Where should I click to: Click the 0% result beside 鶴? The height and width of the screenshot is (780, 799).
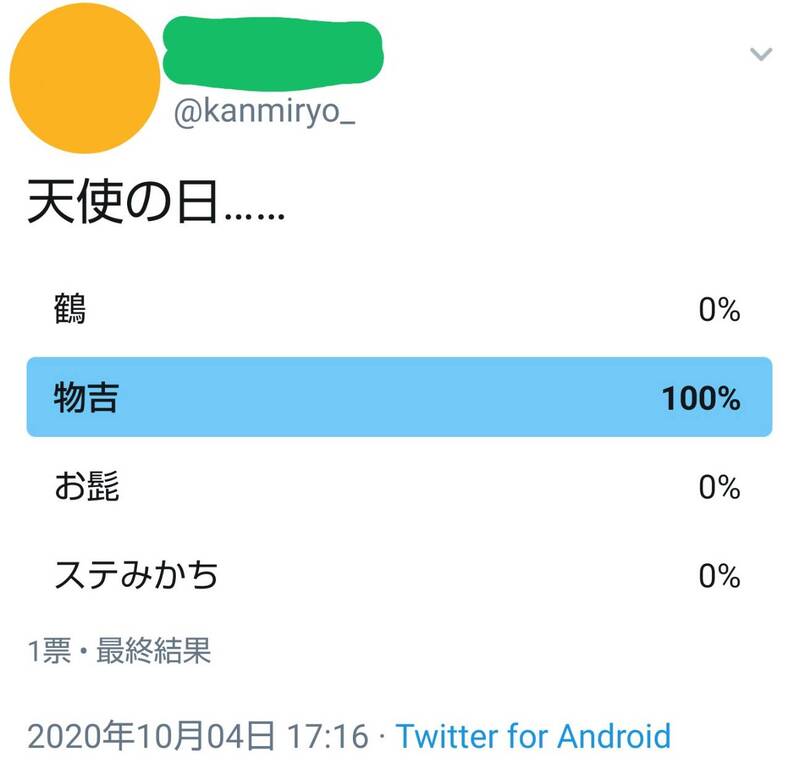point(719,311)
